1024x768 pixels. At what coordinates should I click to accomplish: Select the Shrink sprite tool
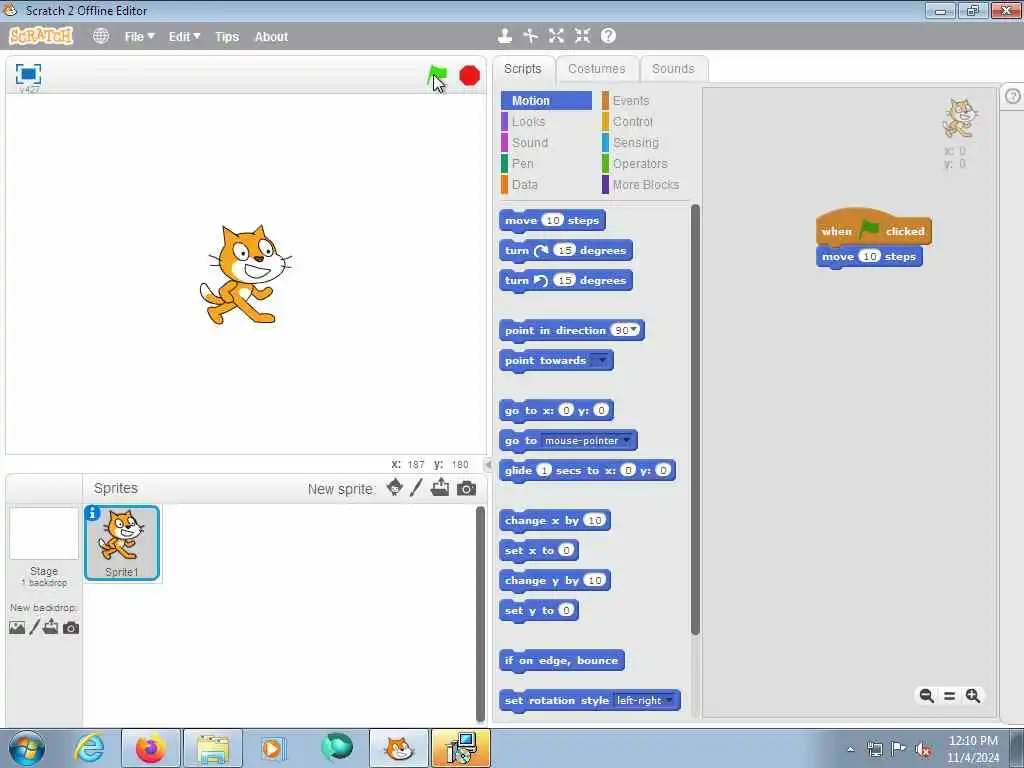[x=582, y=36]
